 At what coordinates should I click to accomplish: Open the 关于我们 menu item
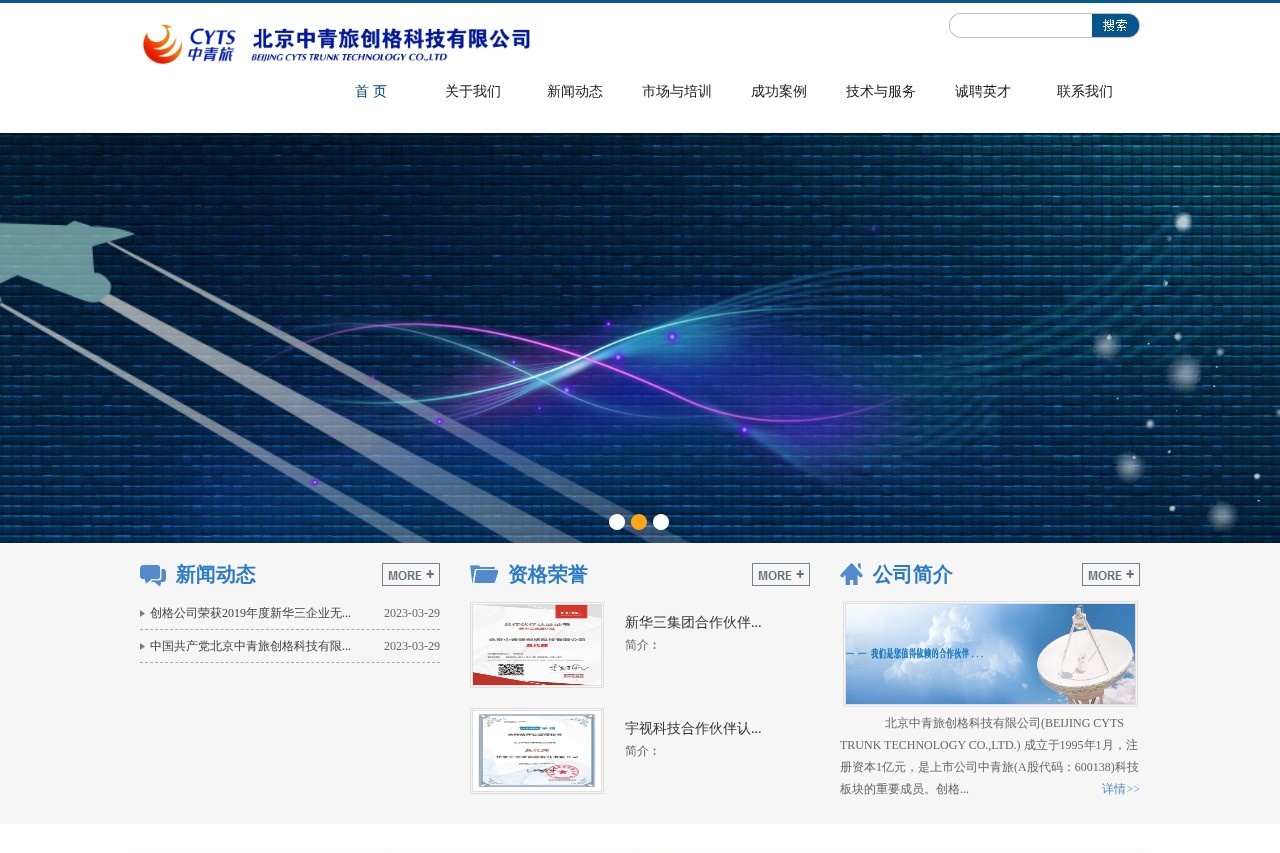pos(473,91)
